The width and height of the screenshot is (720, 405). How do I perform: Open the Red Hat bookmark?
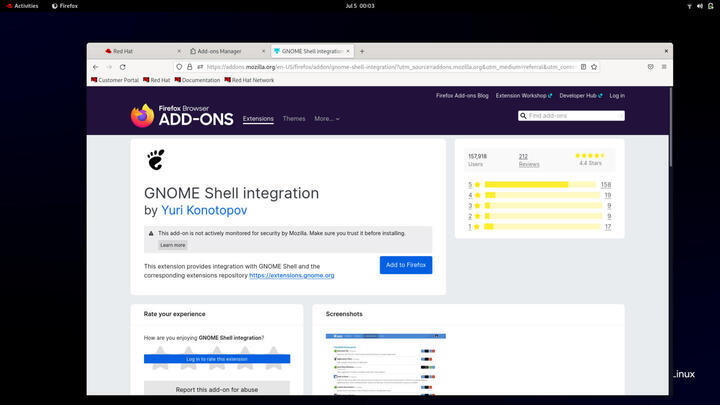[x=157, y=80]
